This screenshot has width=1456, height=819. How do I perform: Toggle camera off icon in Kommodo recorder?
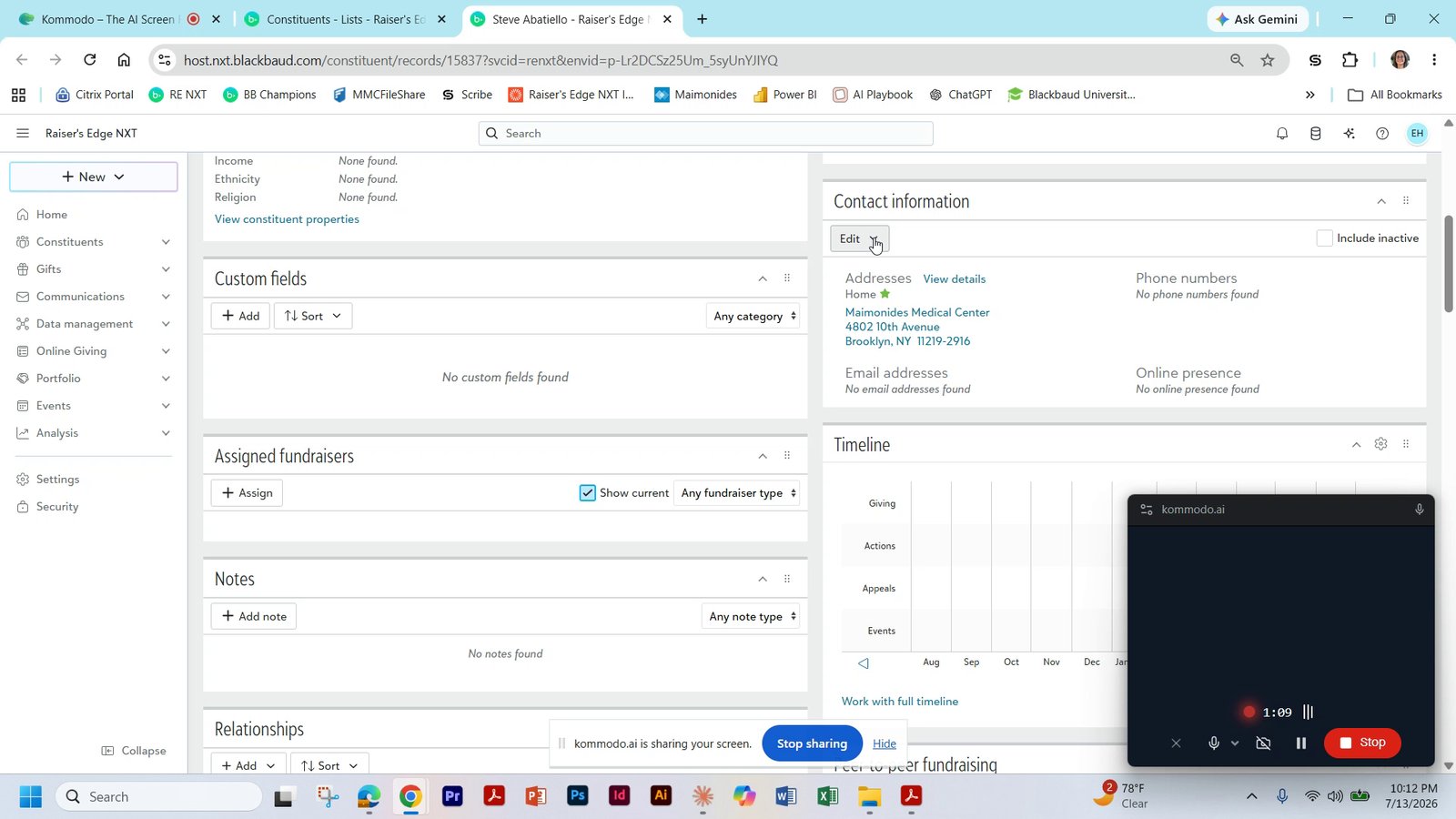click(x=1263, y=743)
